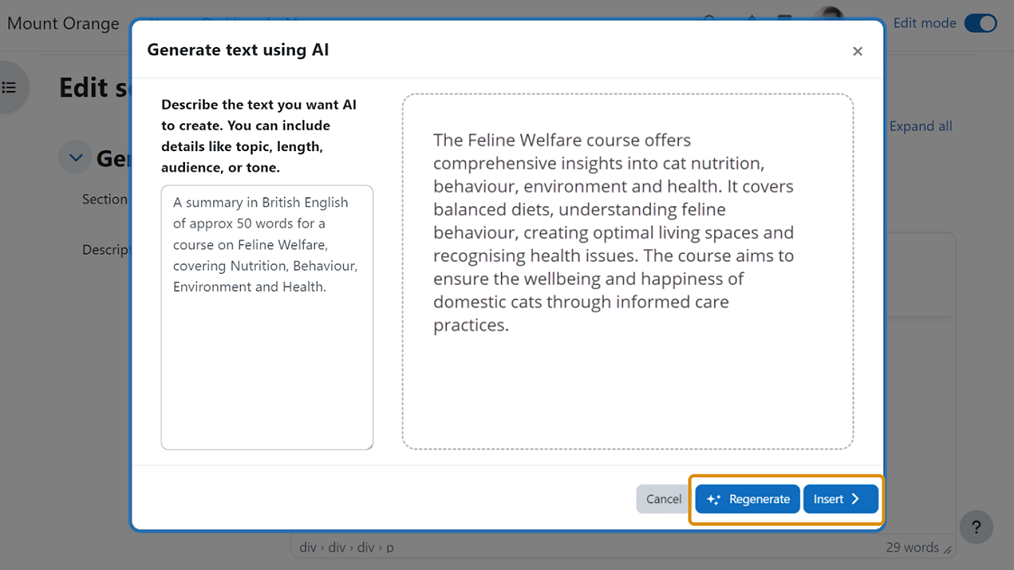Open the help question mark button
This screenshot has height=570, width=1014.
click(976, 527)
